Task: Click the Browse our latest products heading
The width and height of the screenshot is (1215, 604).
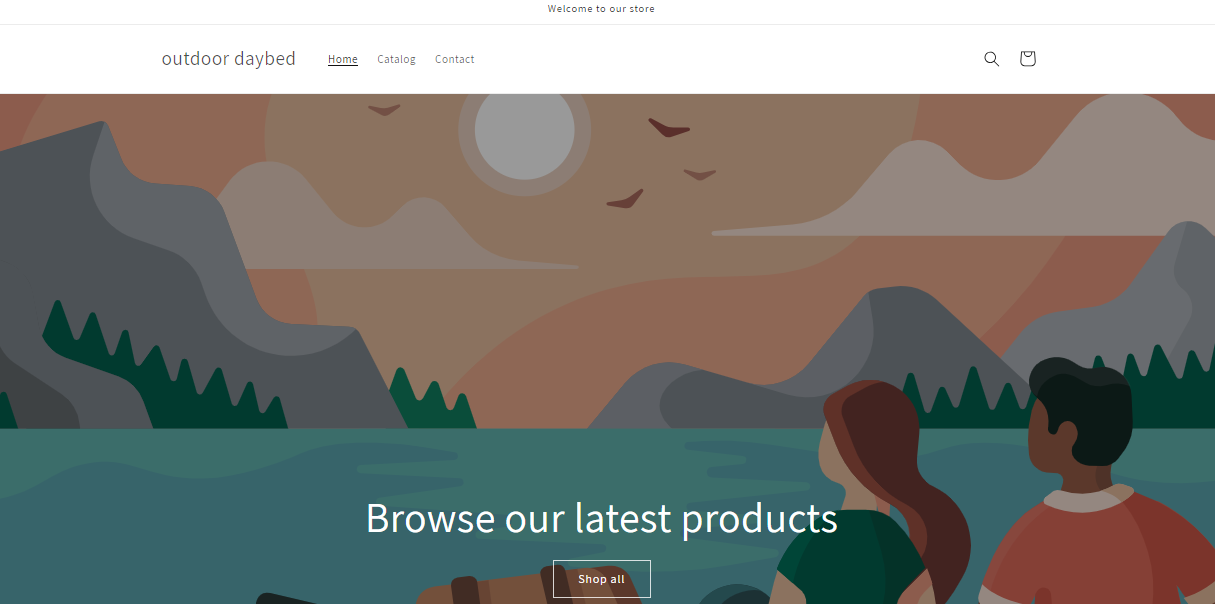Action: click(602, 518)
